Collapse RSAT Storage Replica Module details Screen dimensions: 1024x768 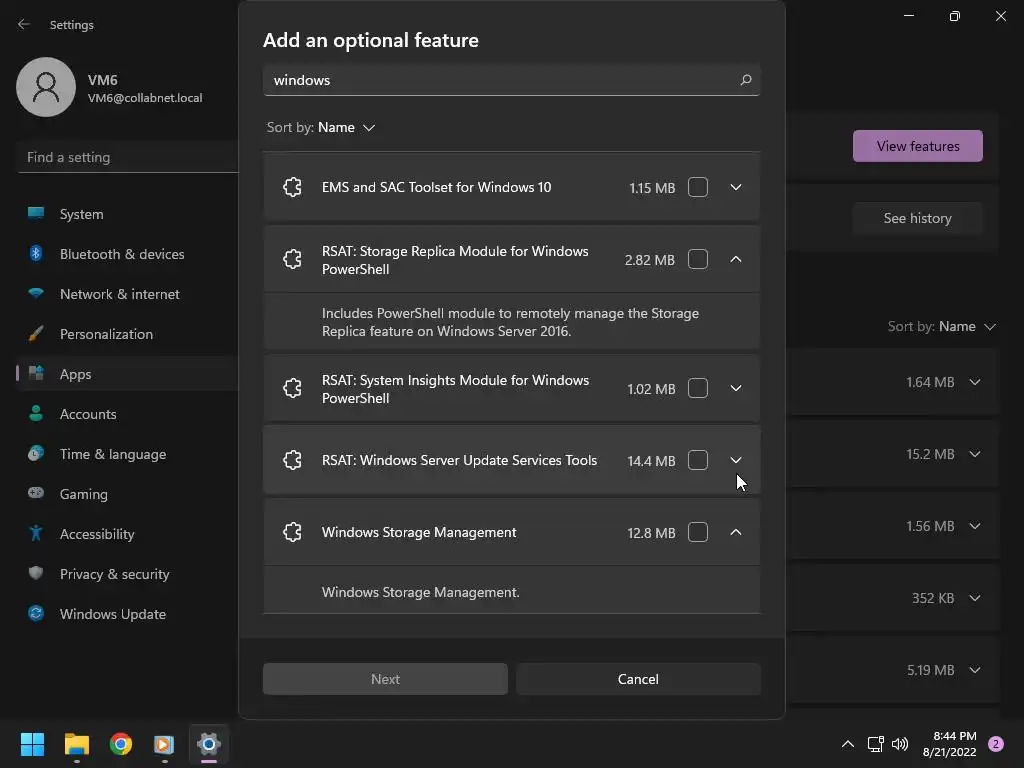tap(736, 259)
